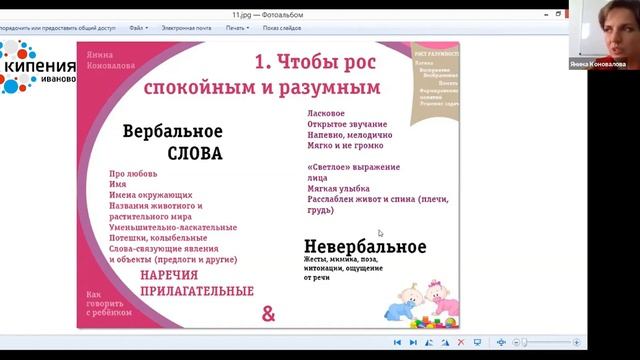Click Показ слайдов in toolbar
Image resolution: width=640 pixels, height=360 pixels.
282,28
